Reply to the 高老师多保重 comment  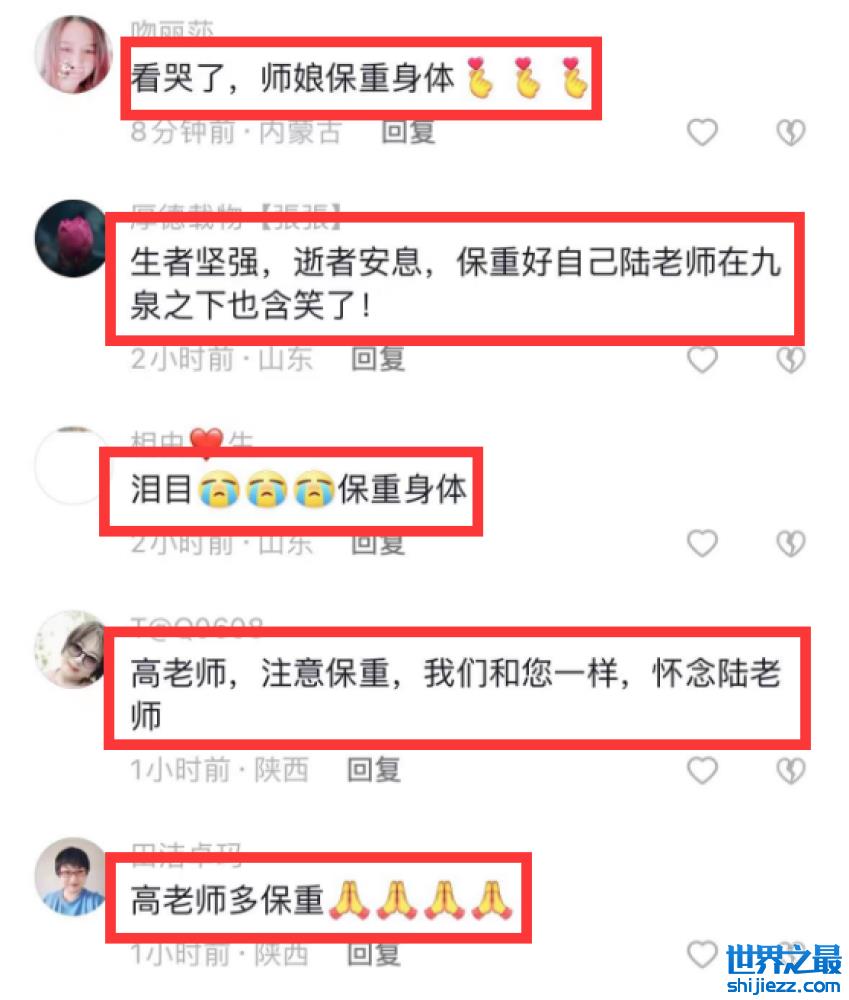(374, 955)
